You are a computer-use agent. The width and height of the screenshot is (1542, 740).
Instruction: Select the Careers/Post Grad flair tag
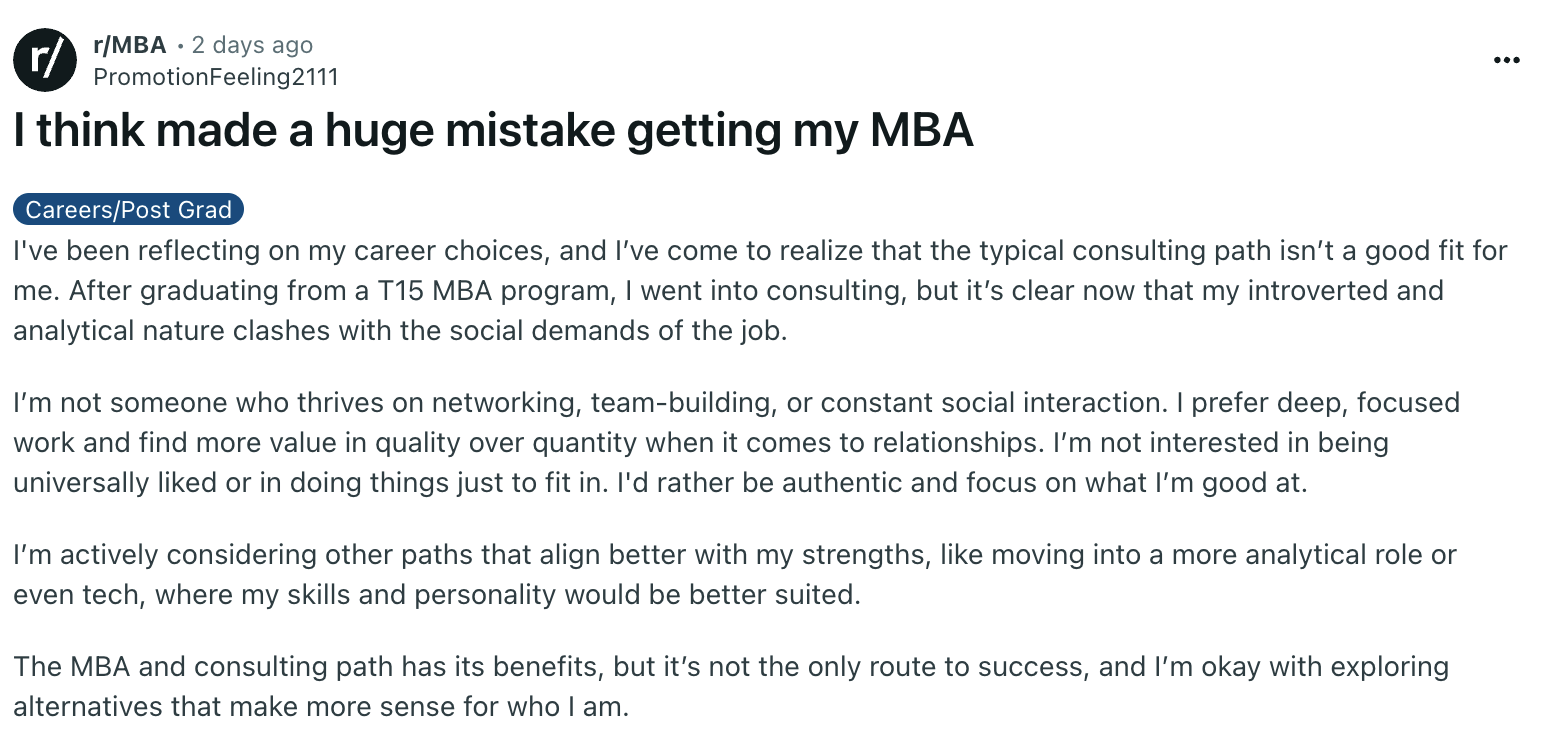pos(129,210)
